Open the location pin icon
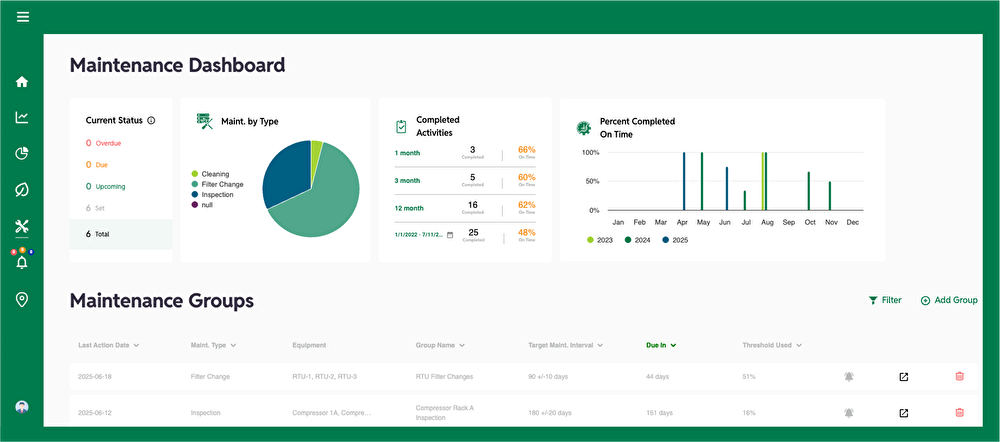This screenshot has width=1000, height=442. point(22,299)
